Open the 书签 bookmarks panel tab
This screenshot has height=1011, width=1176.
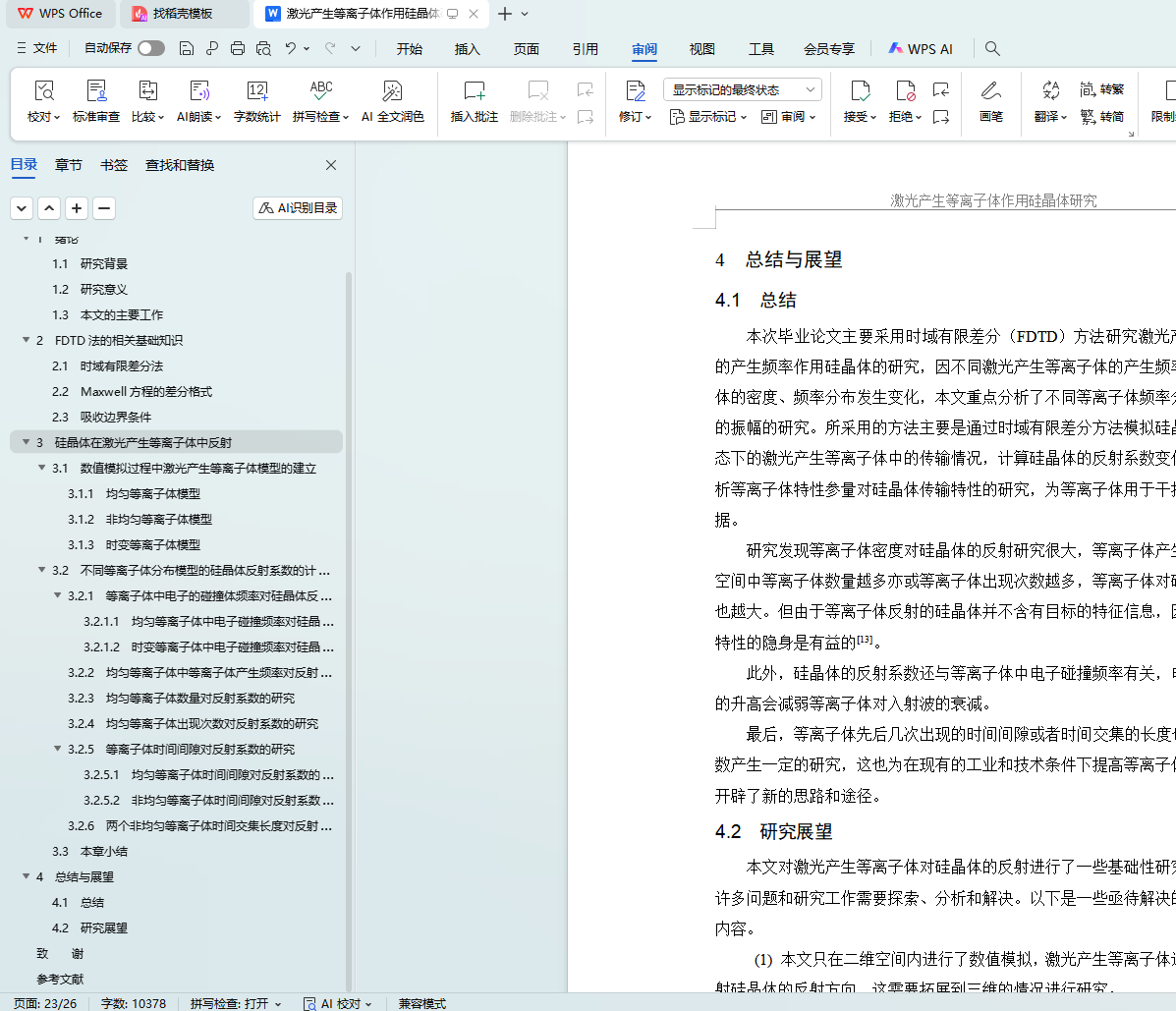point(114,165)
